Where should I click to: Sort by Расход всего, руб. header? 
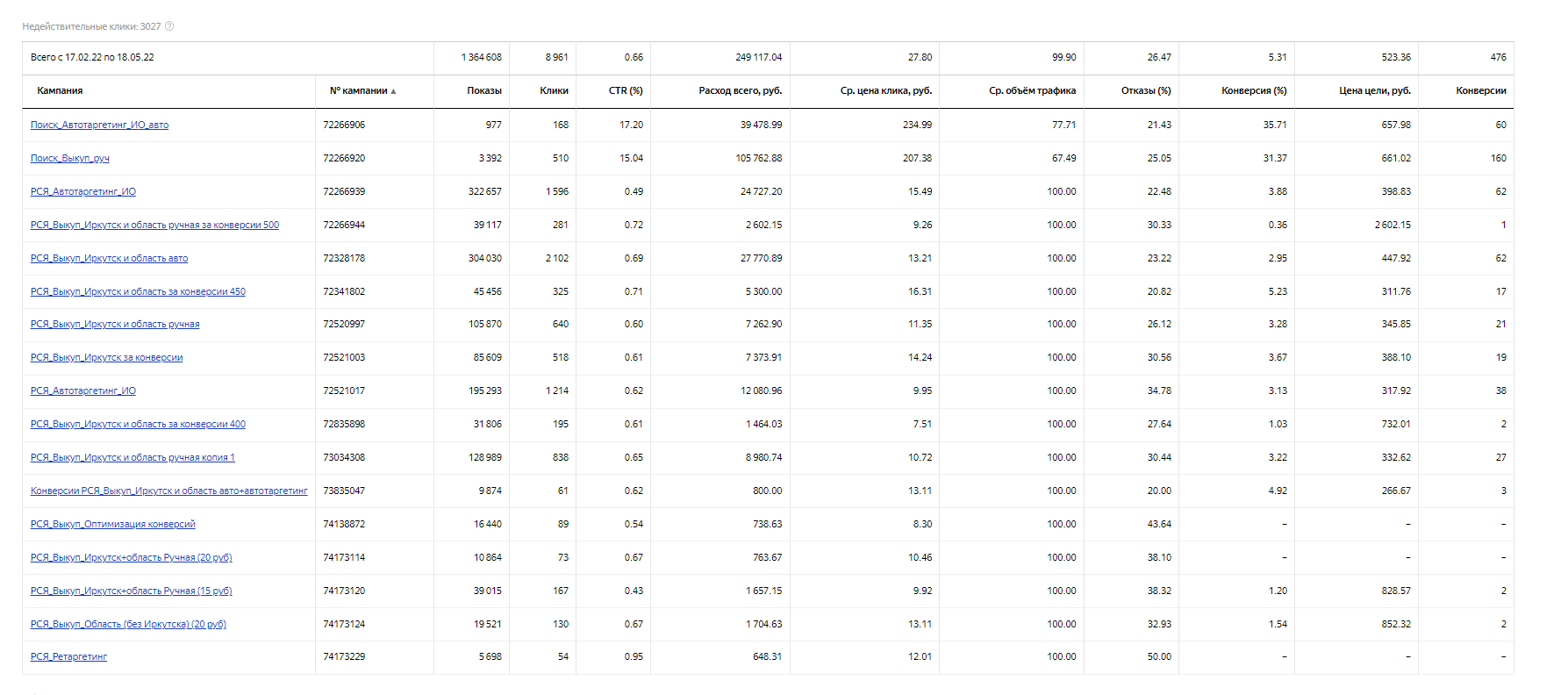click(x=740, y=90)
